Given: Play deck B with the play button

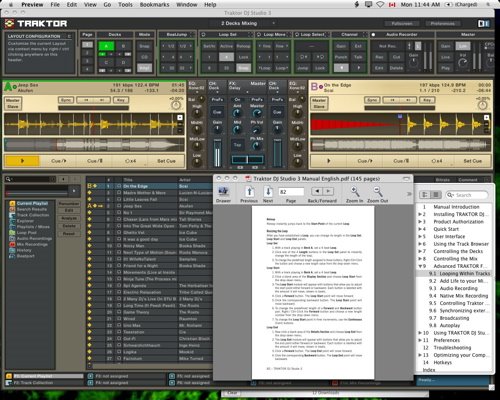Looking at the screenshot, I should (328, 161).
